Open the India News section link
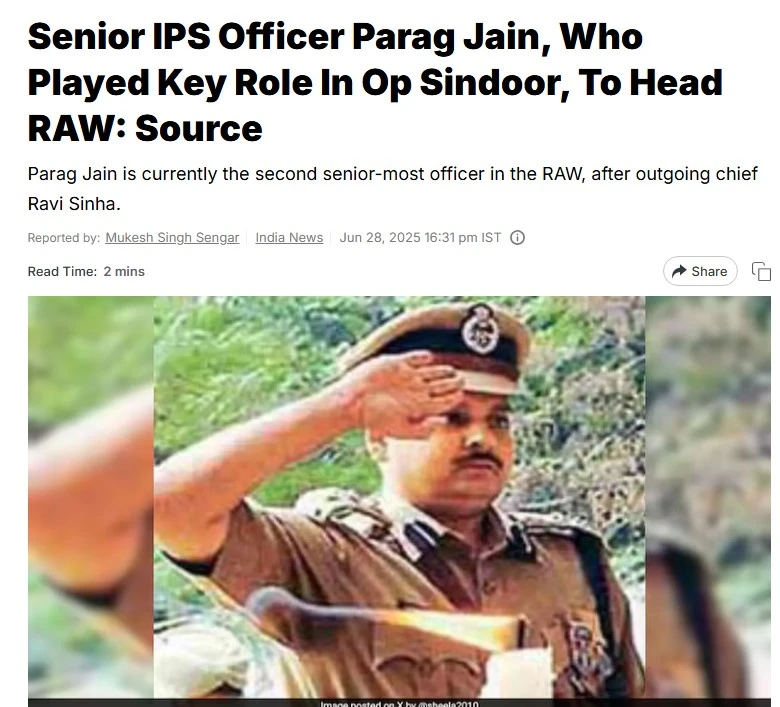 pos(289,238)
